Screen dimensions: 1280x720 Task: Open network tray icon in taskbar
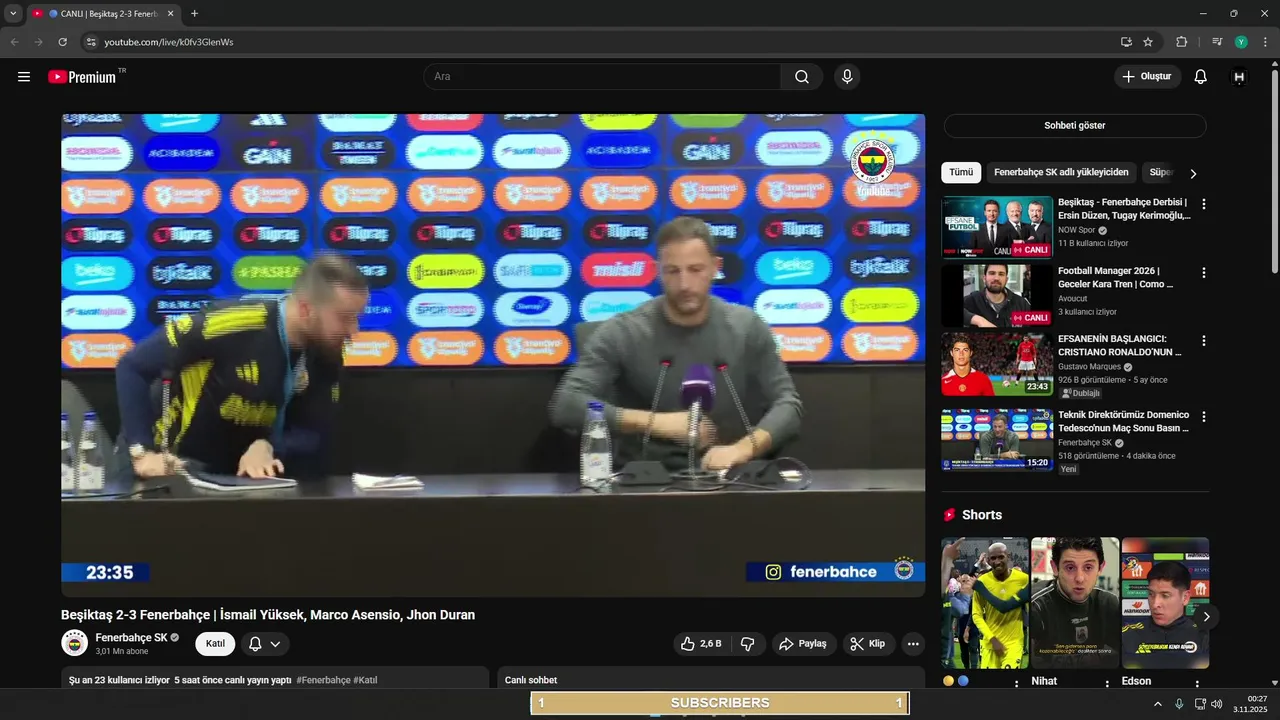[x=1200, y=704]
